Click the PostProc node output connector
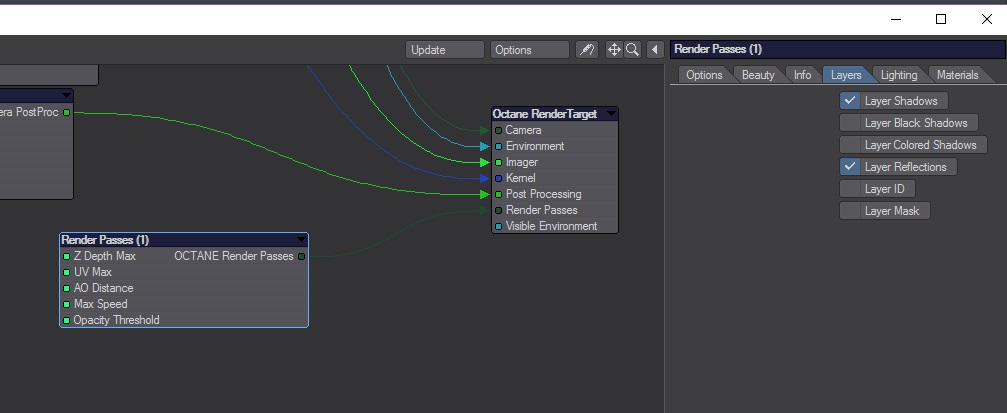Screen dimensions: 1007x413 pyautogui.click(x=67, y=112)
